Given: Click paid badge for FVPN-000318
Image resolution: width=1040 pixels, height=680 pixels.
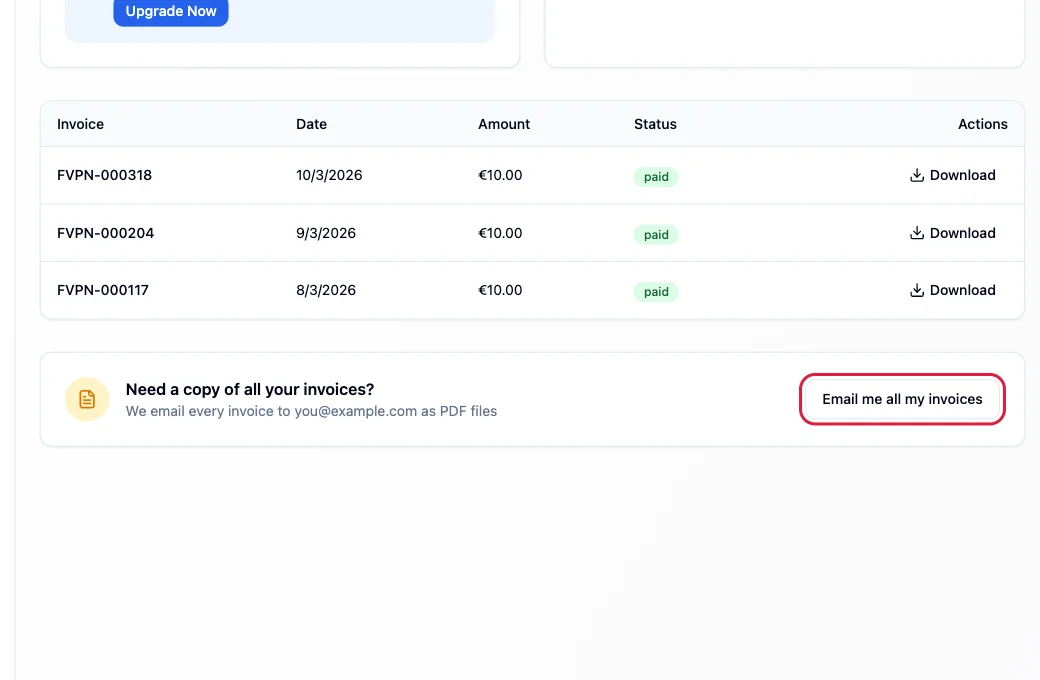Looking at the screenshot, I should point(656,176).
